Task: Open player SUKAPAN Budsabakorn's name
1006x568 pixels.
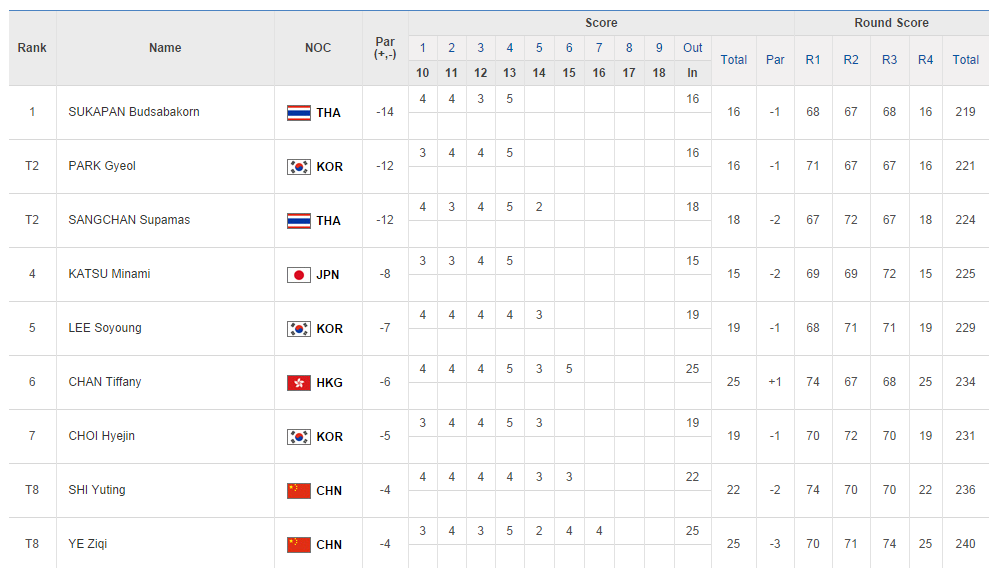Action: pos(134,112)
